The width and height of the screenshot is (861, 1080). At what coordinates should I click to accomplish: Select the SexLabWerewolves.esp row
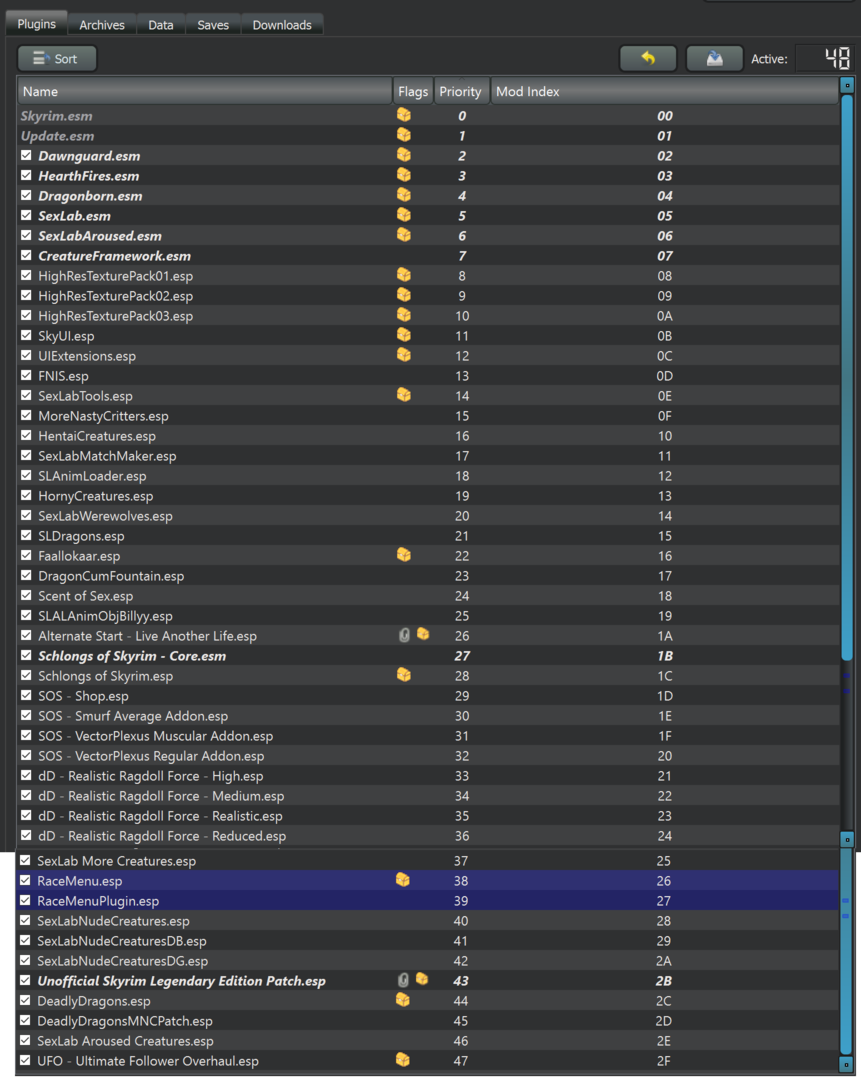[x=428, y=515]
